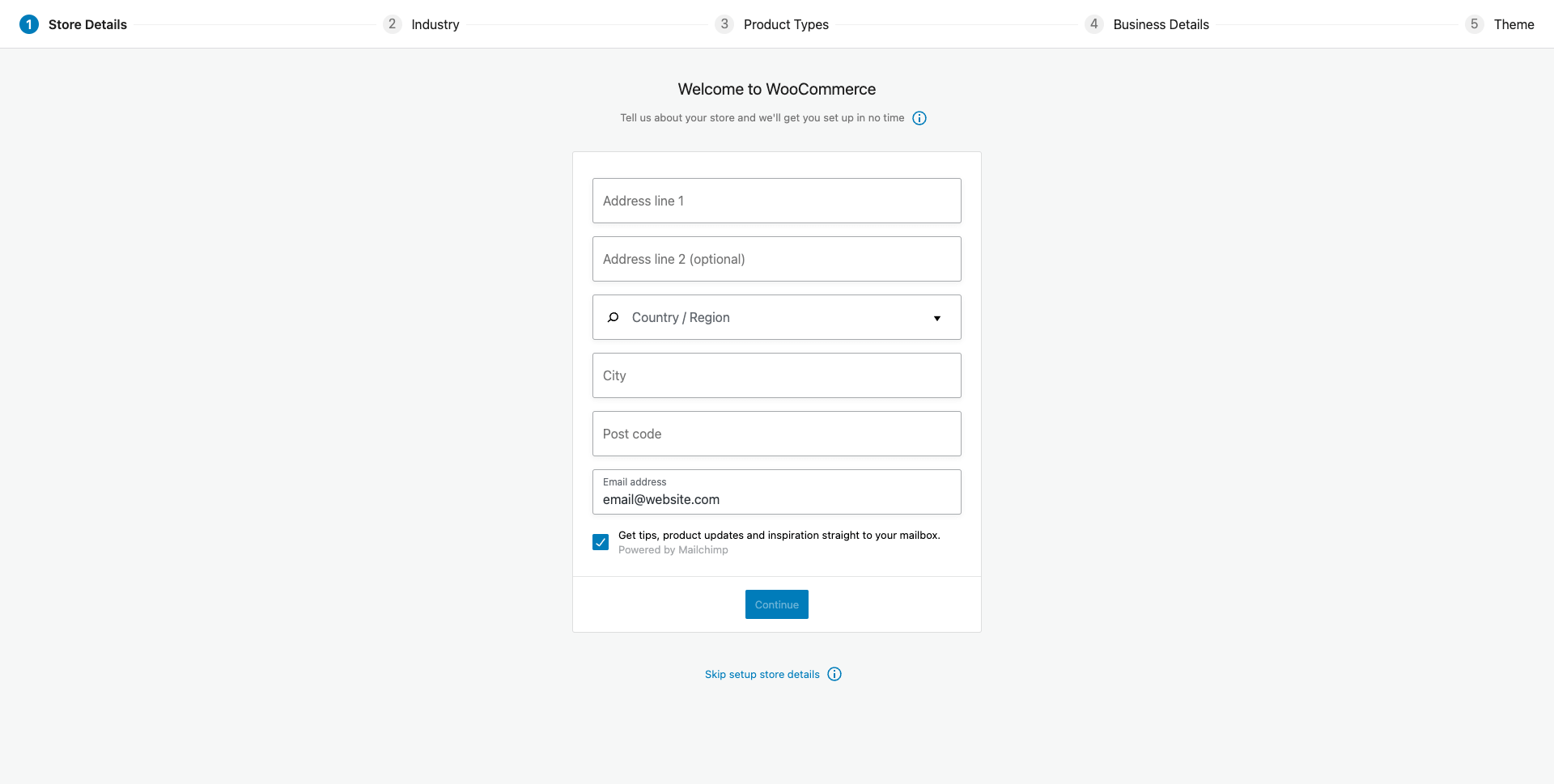Expand the Country / Region dropdown arrow
This screenshot has height=784, width=1554.
(x=937, y=318)
